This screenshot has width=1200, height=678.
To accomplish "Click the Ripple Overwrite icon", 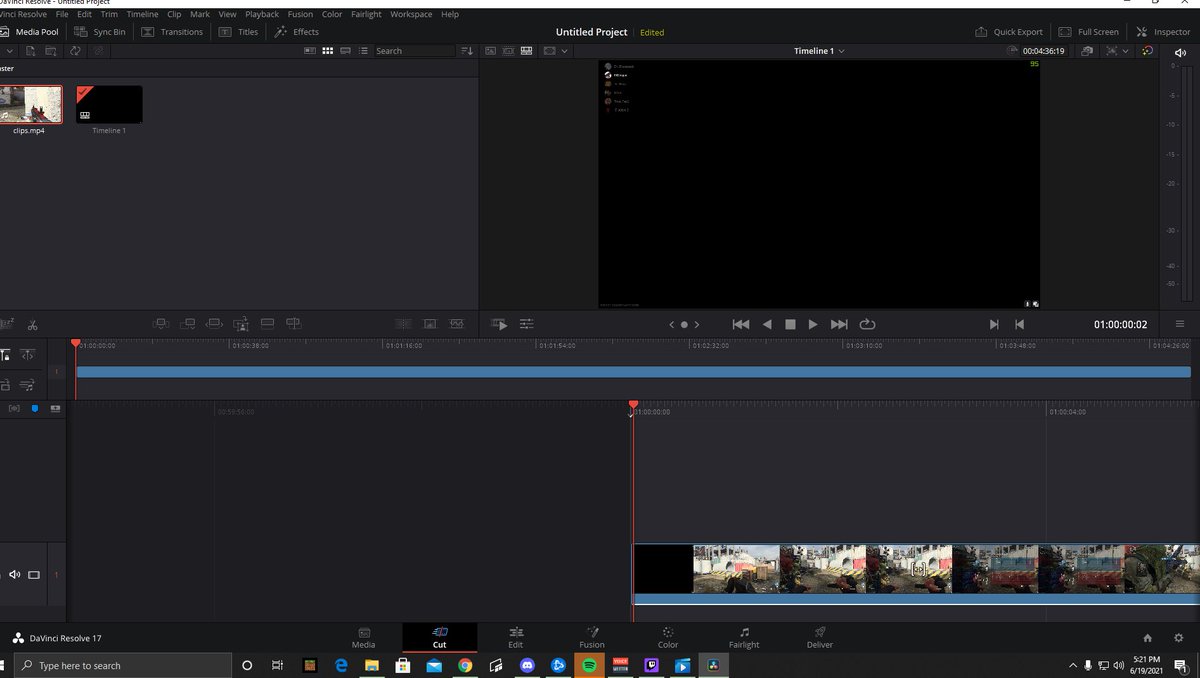I will pyautogui.click(x=214, y=324).
